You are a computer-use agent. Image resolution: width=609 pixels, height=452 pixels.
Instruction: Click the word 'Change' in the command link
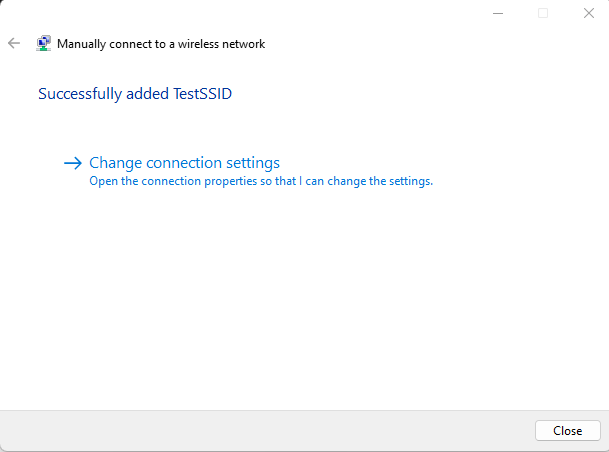[116, 163]
